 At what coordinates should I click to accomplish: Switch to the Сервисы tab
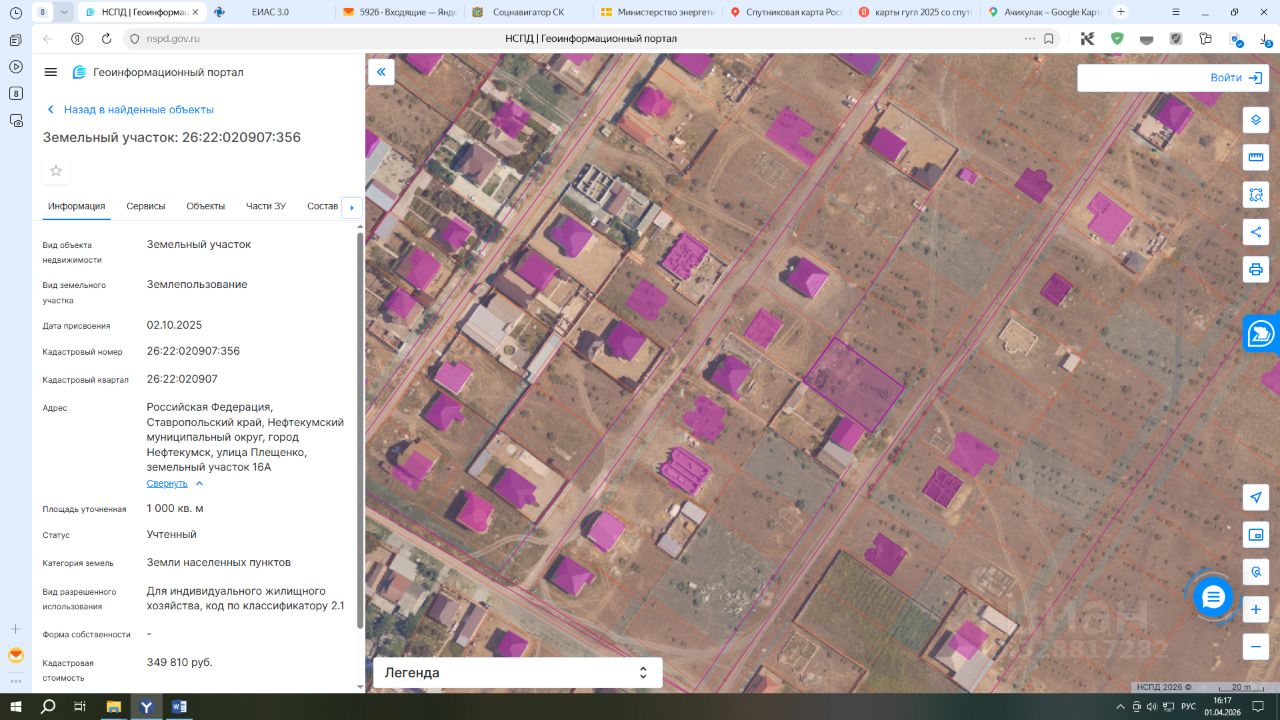coord(146,206)
